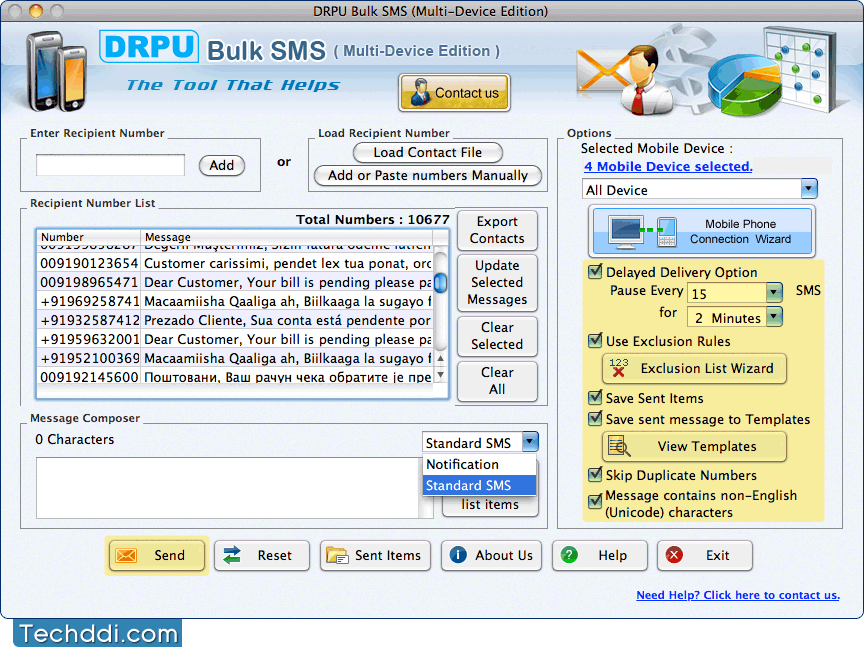Image resolution: width=864 pixels, height=647 pixels.
Task: Toggle non-English Unicode characters checkbox
Action: [x=595, y=502]
